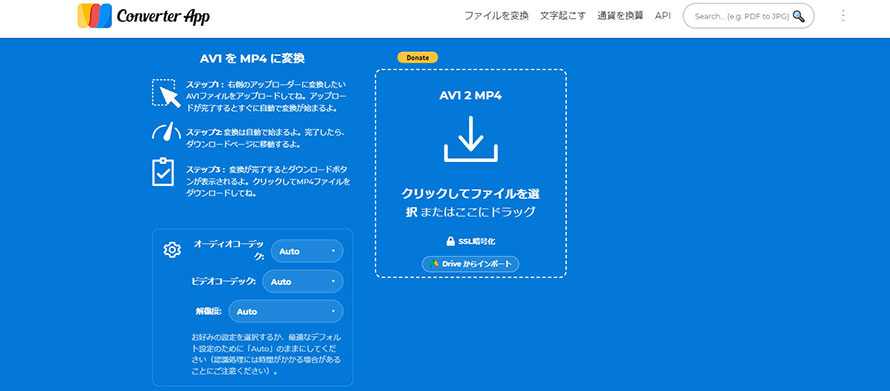Viewport: 890px width, 391px height.
Task: Click the yellow Donate button
Action: tap(417, 57)
